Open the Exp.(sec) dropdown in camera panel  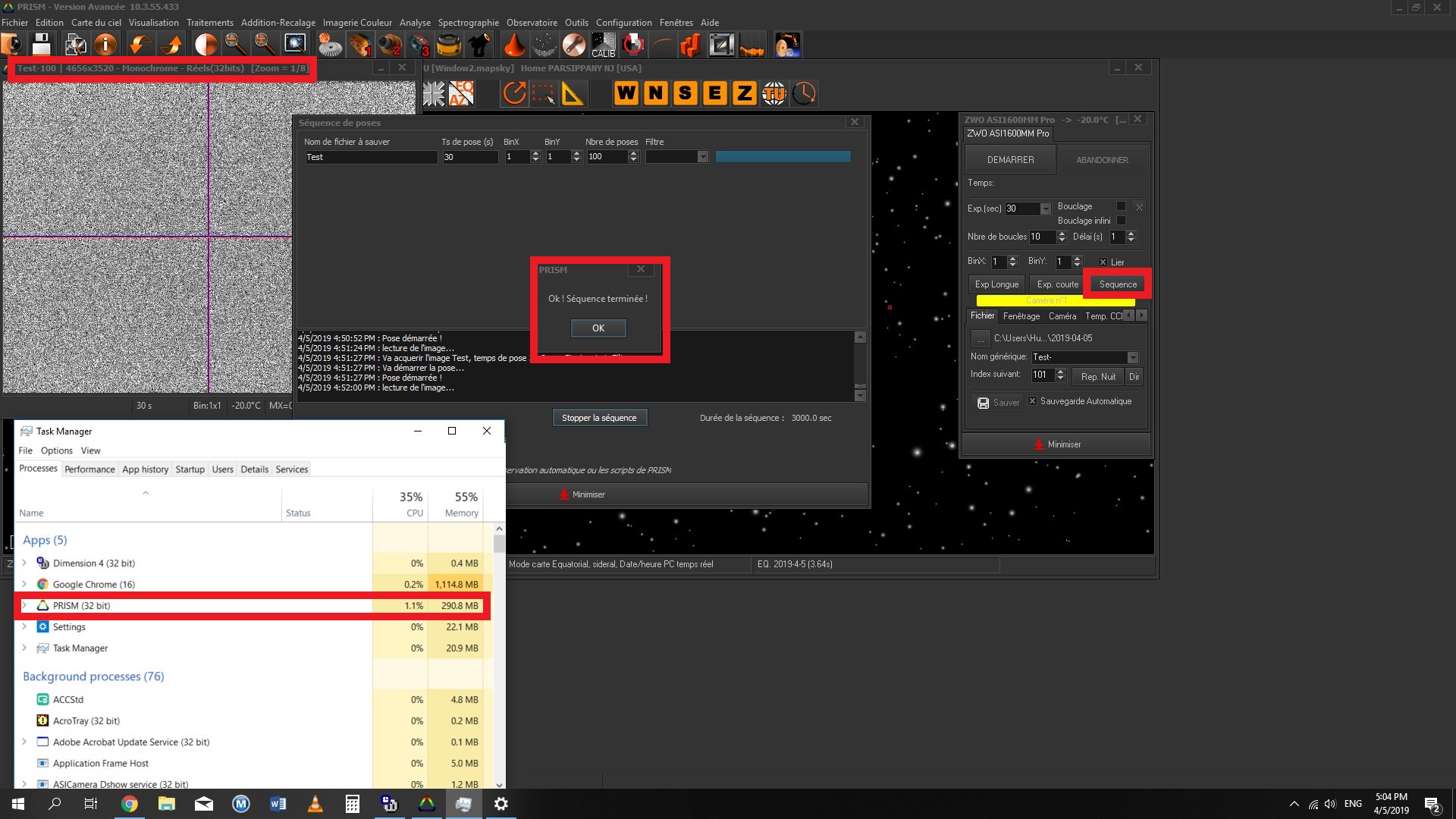1046,209
